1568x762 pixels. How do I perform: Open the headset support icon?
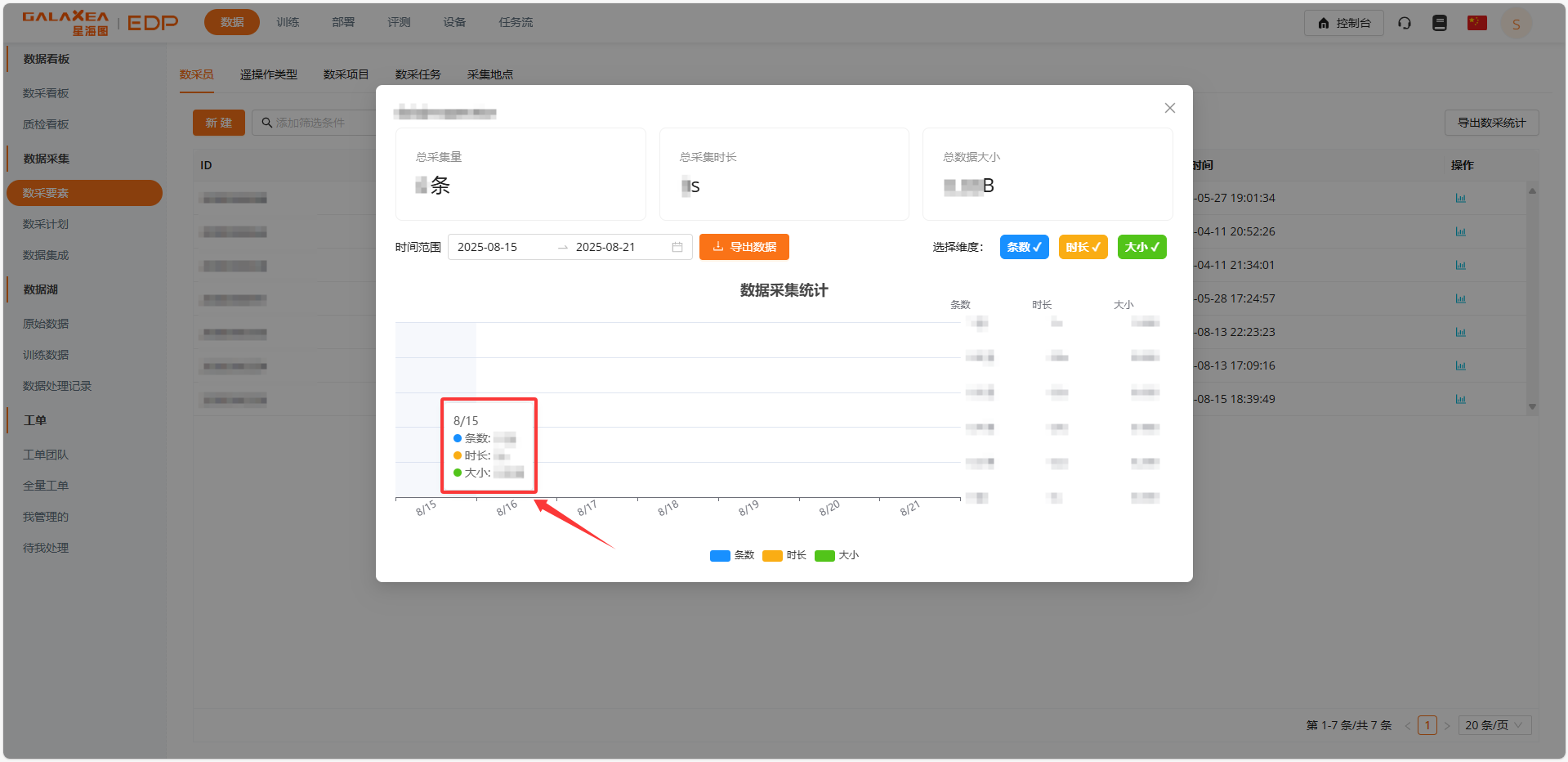1404,22
